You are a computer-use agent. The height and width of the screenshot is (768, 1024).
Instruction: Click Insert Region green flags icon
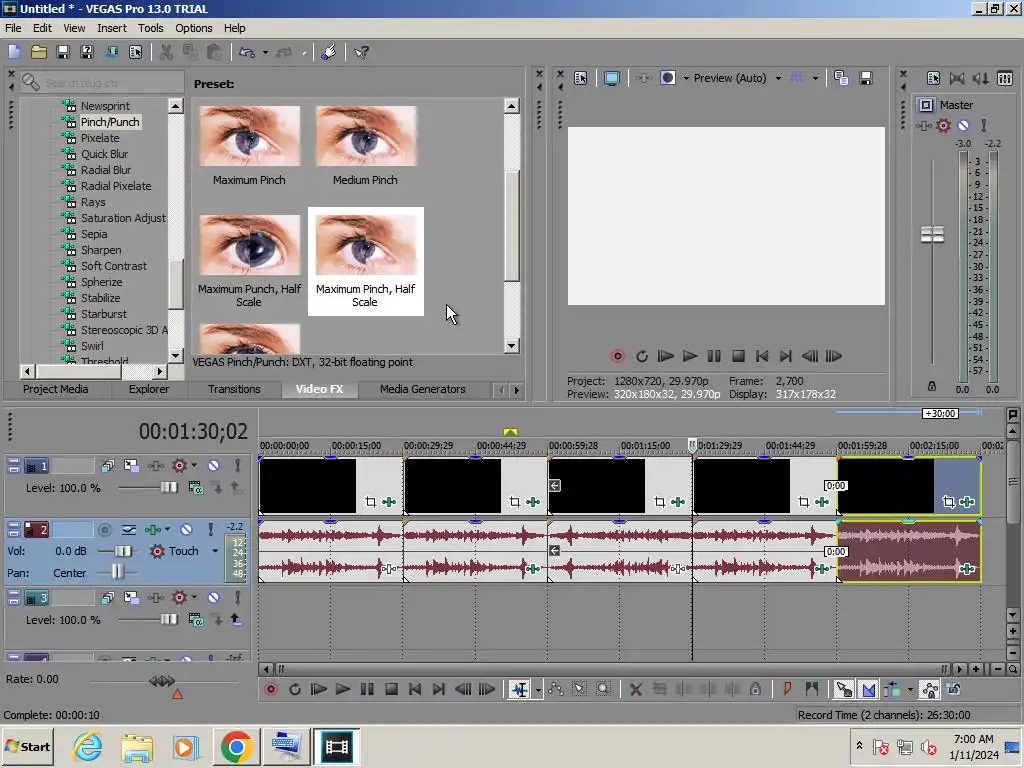pos(812,690)
